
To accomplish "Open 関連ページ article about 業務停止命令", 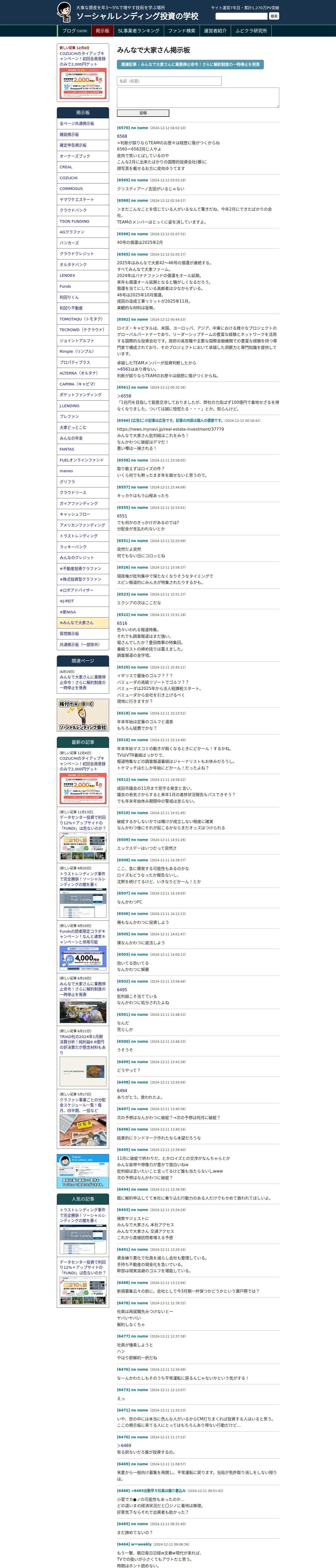I will [x=82, y=682].
